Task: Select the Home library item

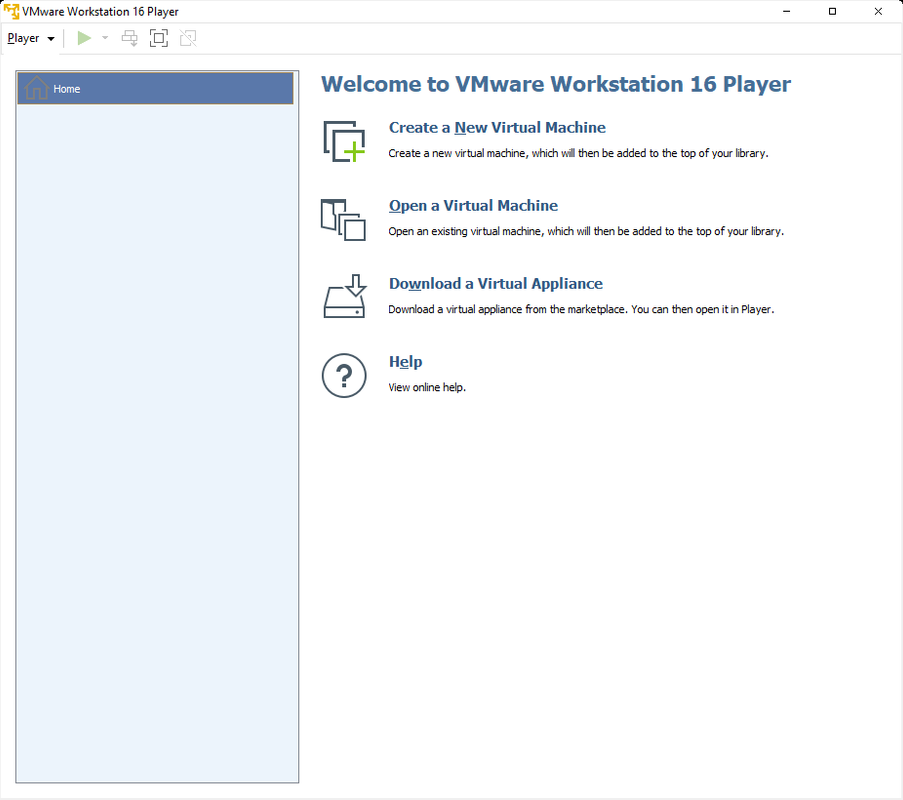Action: pos(155,89)
